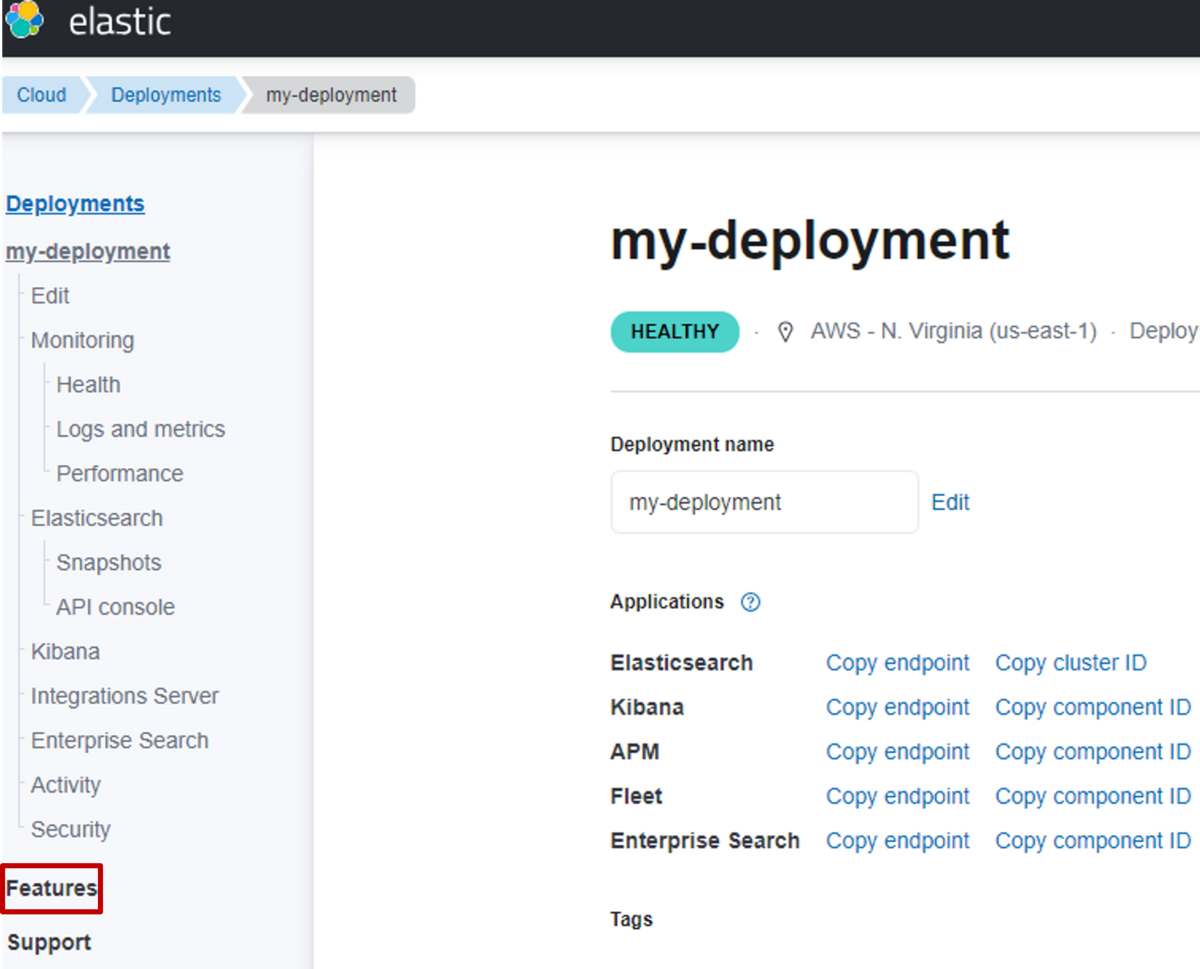
Task: Click the location pin icon
Action: point(786,332)
